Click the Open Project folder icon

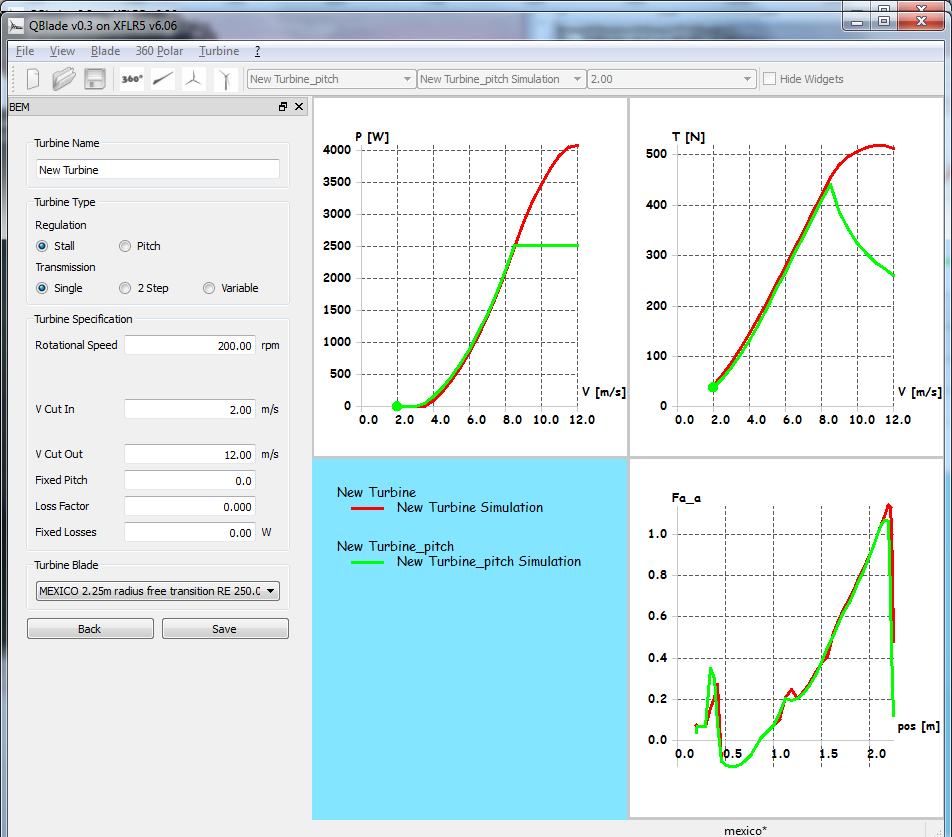coord(64,79)
